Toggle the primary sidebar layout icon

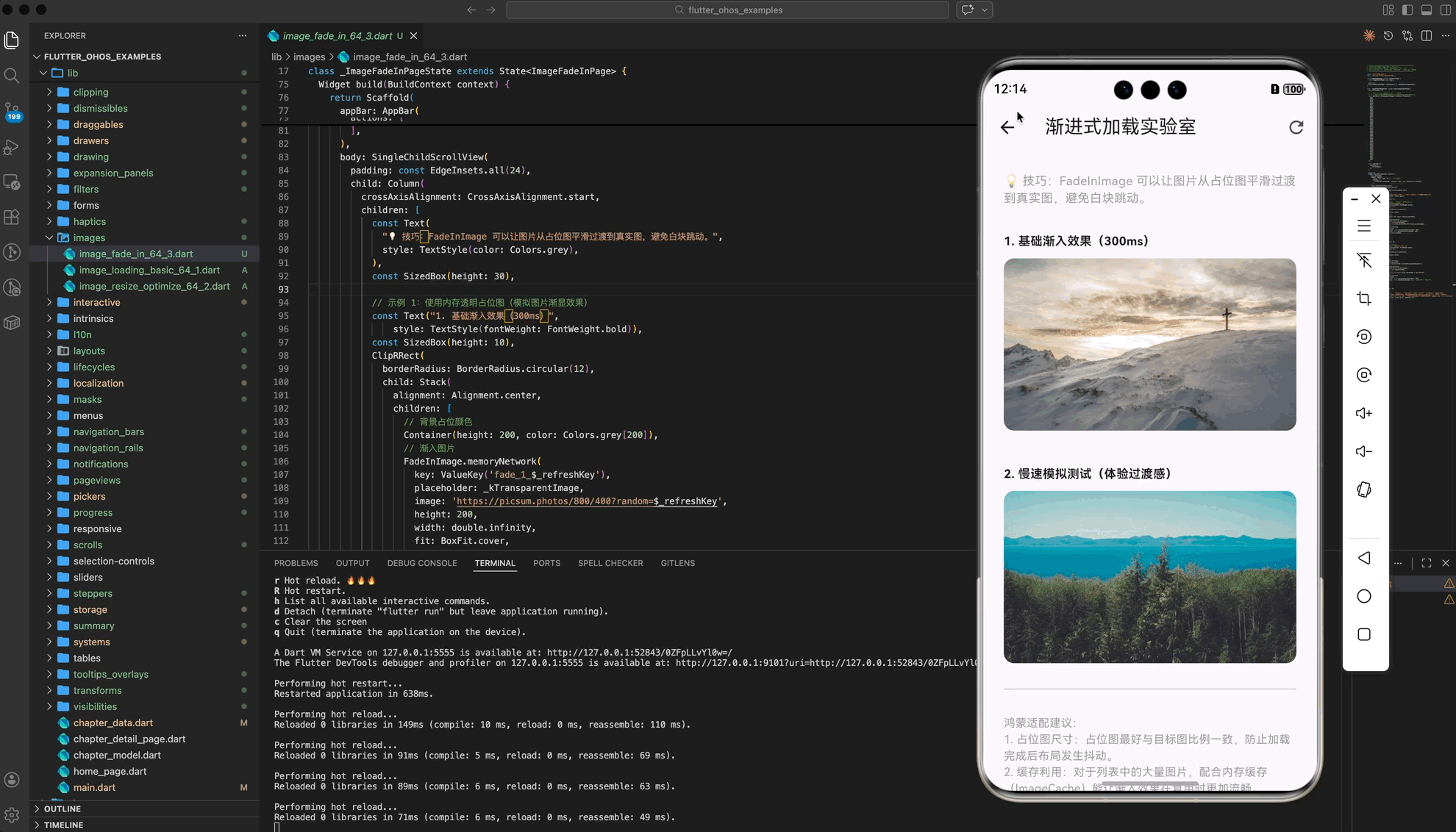pyautogui.click(x=1407, y=10)
